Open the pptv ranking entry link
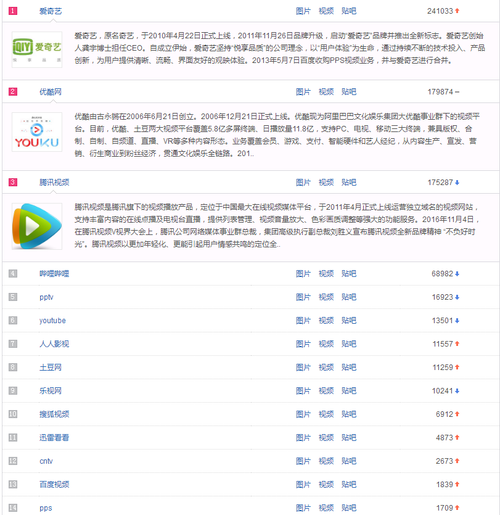Viewport: 500px width, 515px height. (46, 297)
